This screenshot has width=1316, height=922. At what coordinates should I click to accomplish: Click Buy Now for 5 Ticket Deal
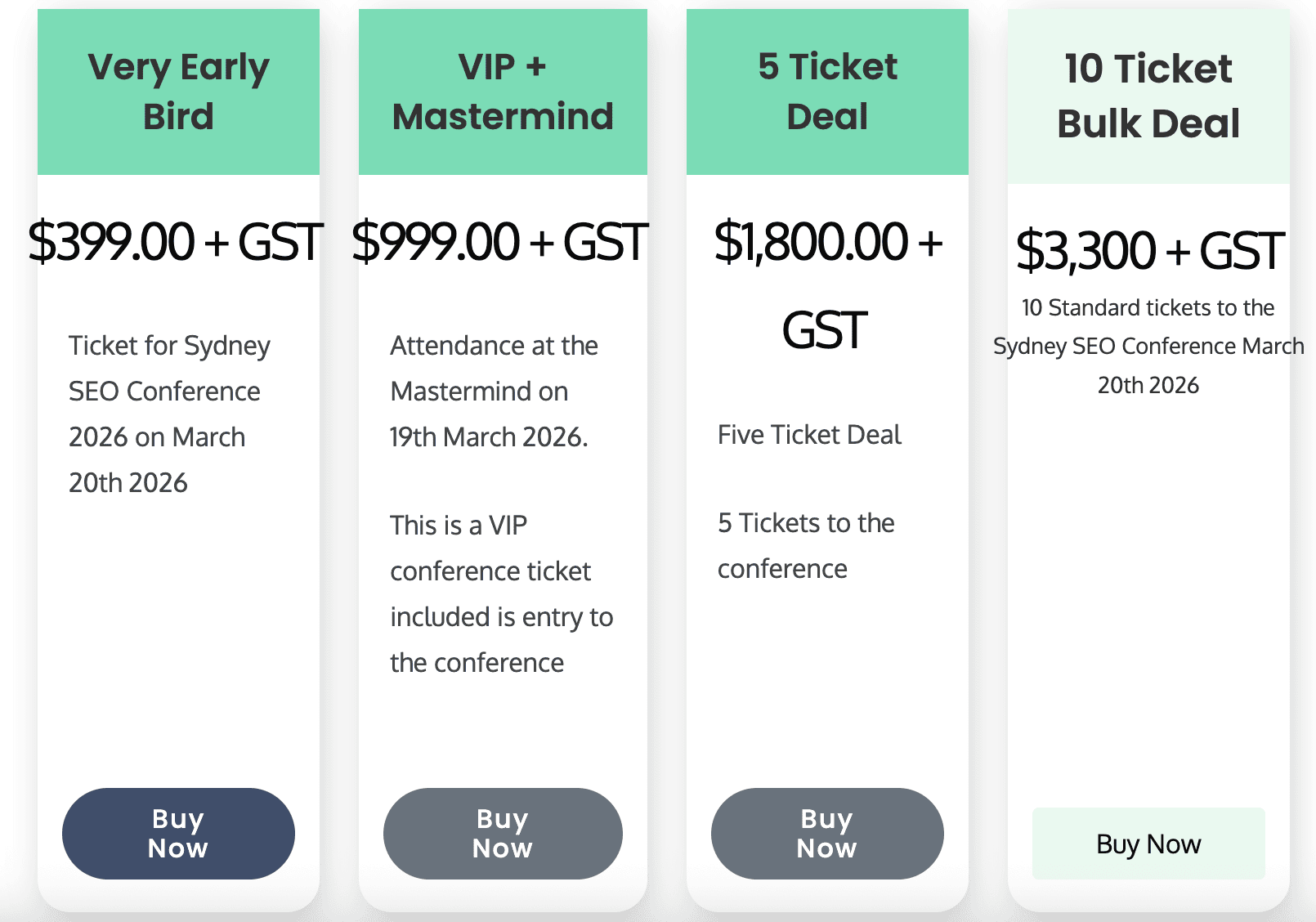pyautogui.click(x=826, y=833)
